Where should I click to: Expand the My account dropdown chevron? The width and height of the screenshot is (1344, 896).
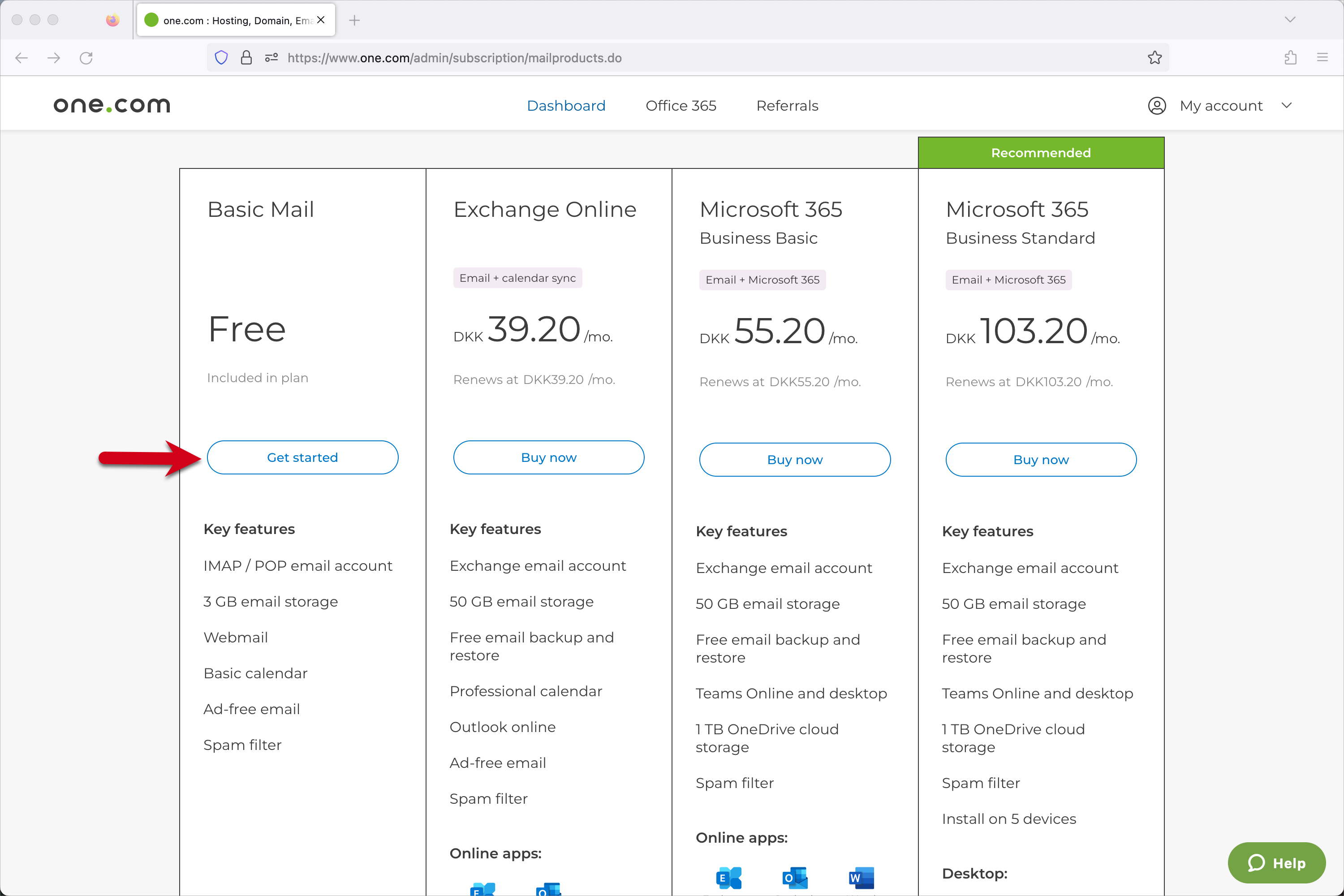point(1286,106)
